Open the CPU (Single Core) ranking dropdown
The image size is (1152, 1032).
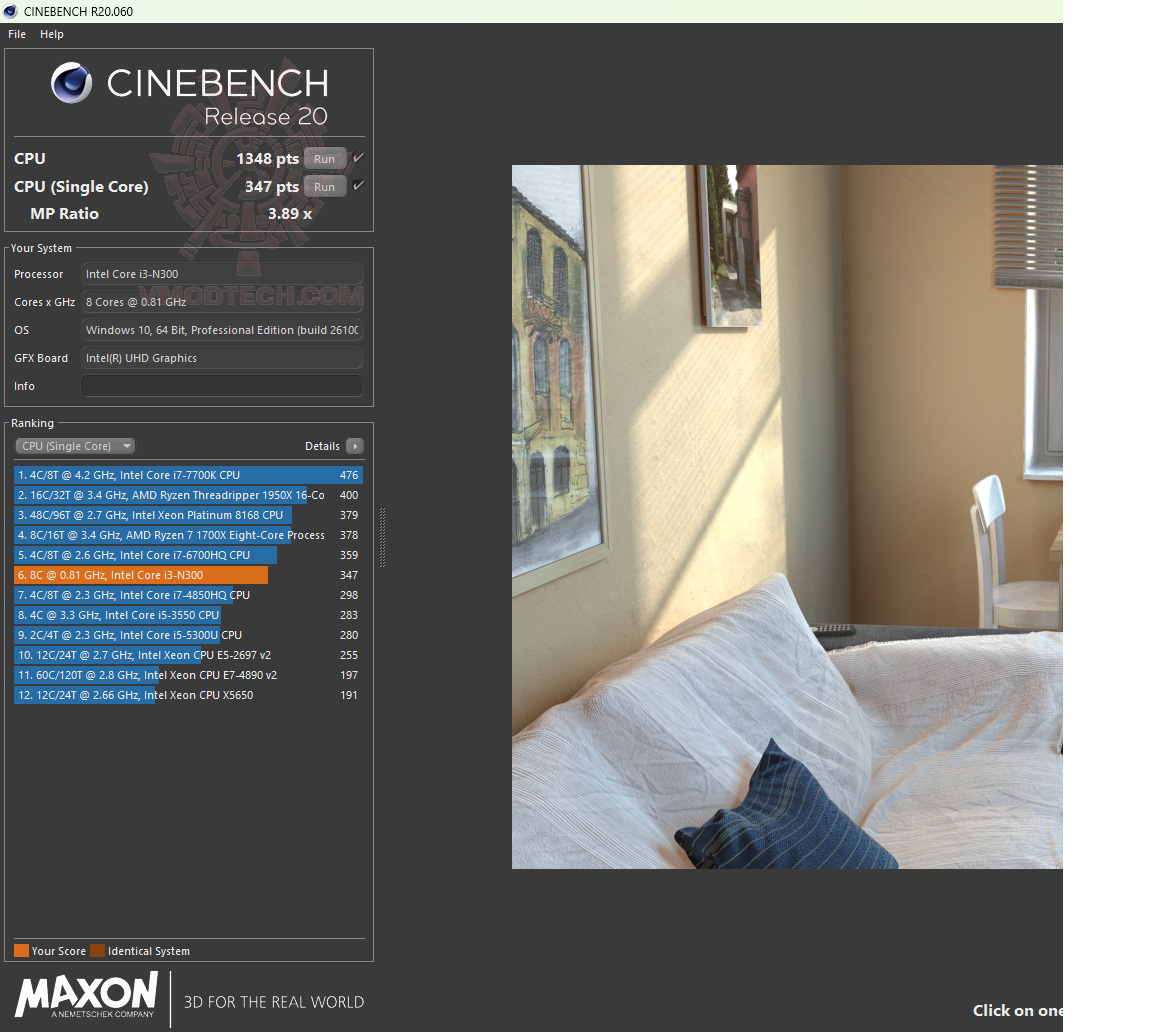pos(75,446)
